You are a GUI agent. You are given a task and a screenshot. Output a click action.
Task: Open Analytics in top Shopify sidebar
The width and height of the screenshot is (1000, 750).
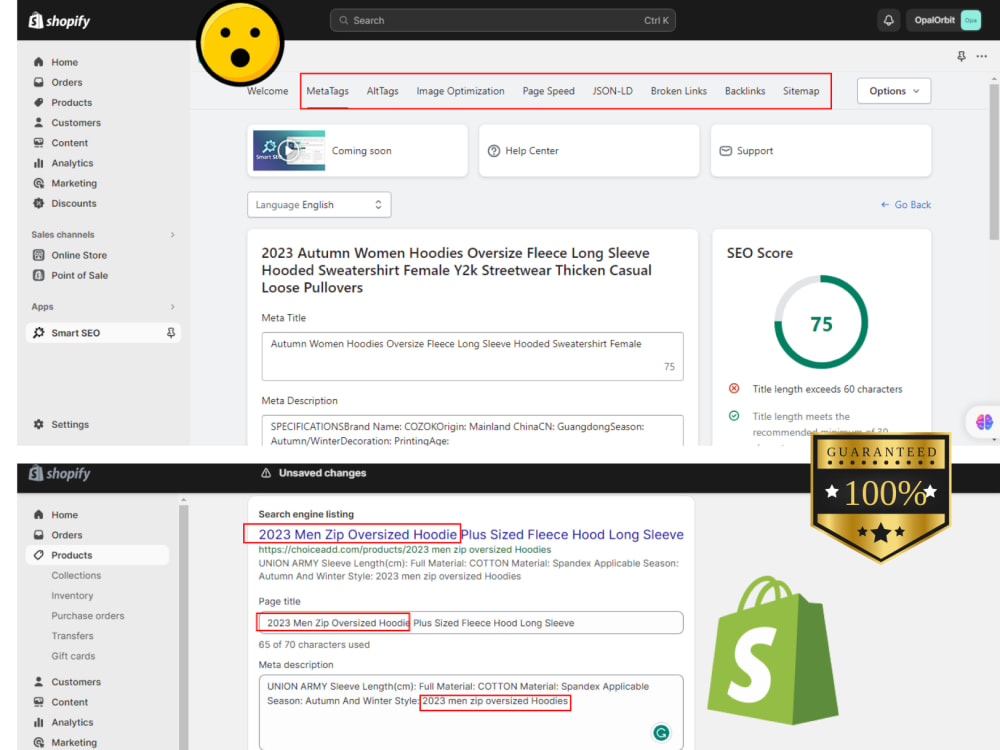point(71,163)
